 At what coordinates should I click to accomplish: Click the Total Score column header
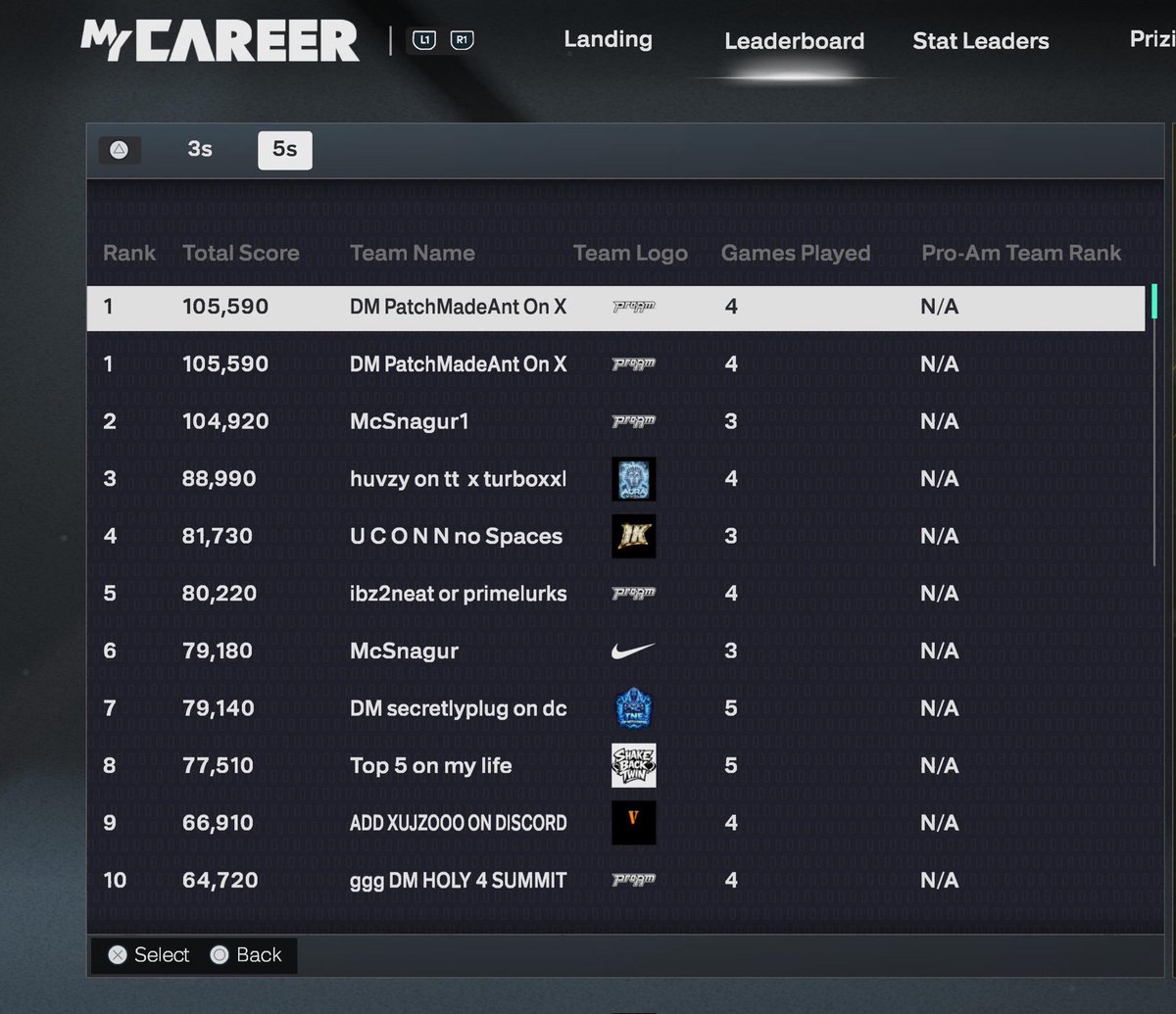click(x=241, y=253)
